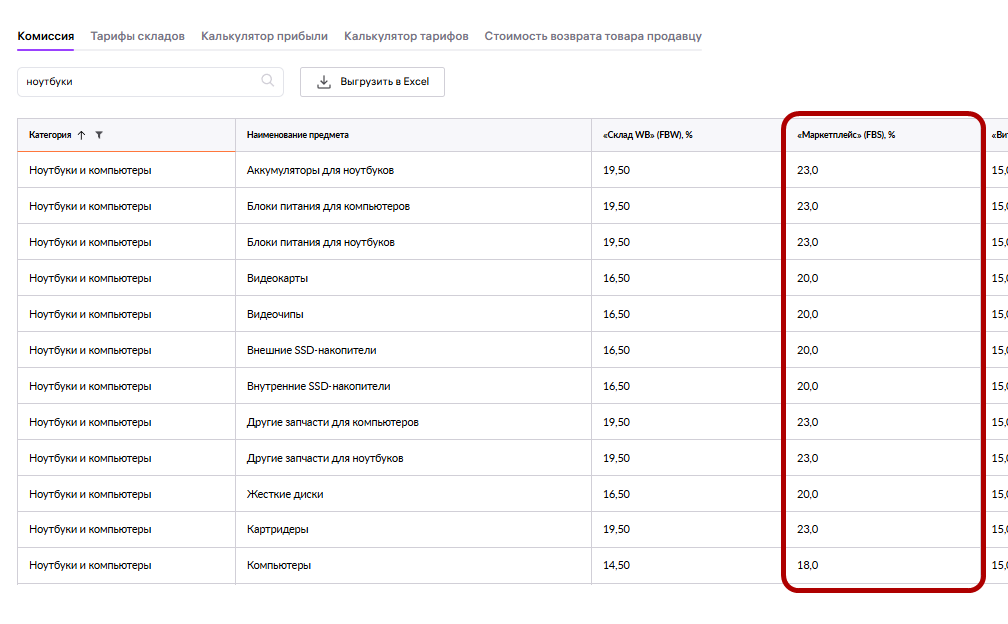Click the Жесткие диски item cell

[285, 494]
